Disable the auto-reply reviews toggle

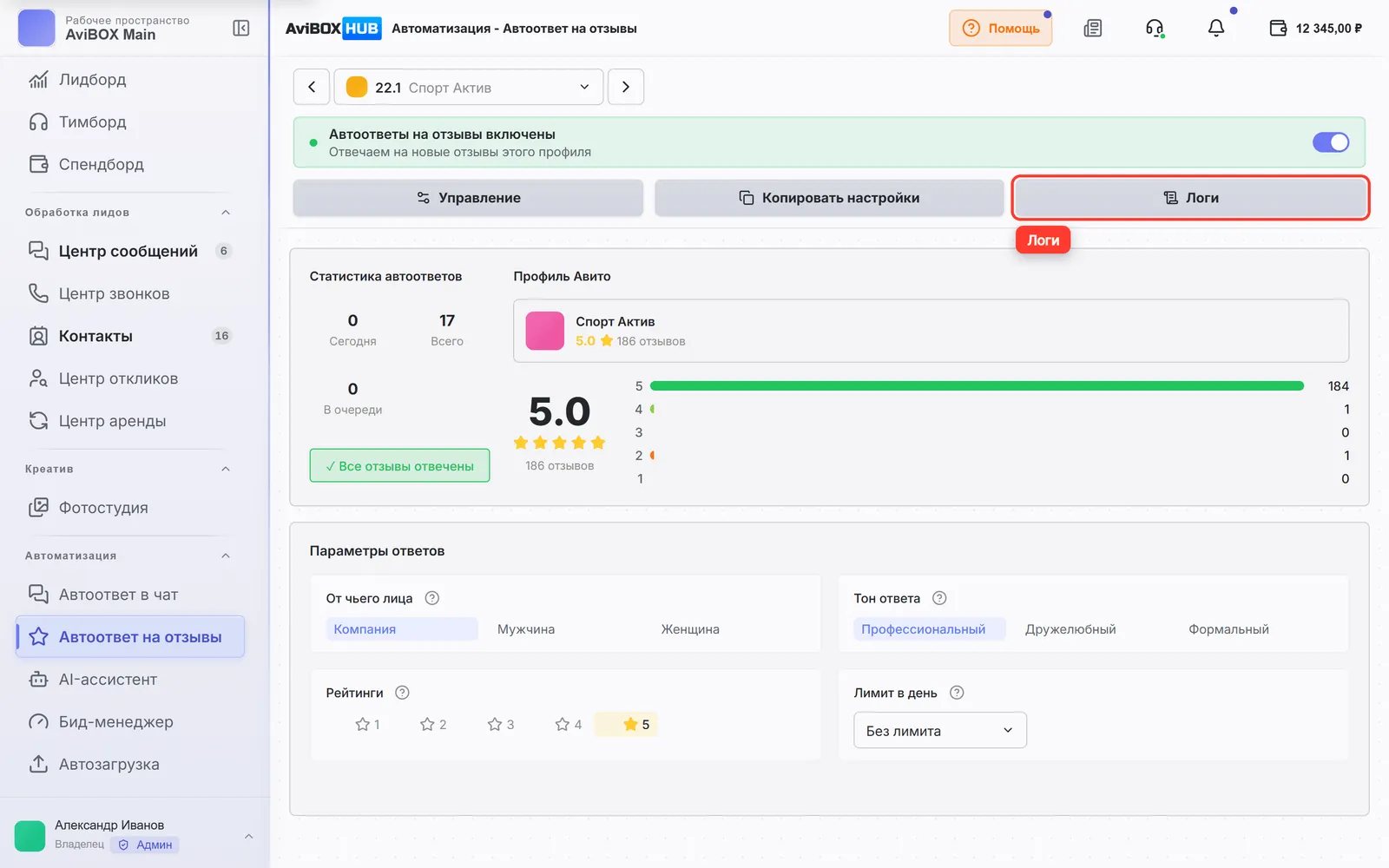click(1331, 142)
